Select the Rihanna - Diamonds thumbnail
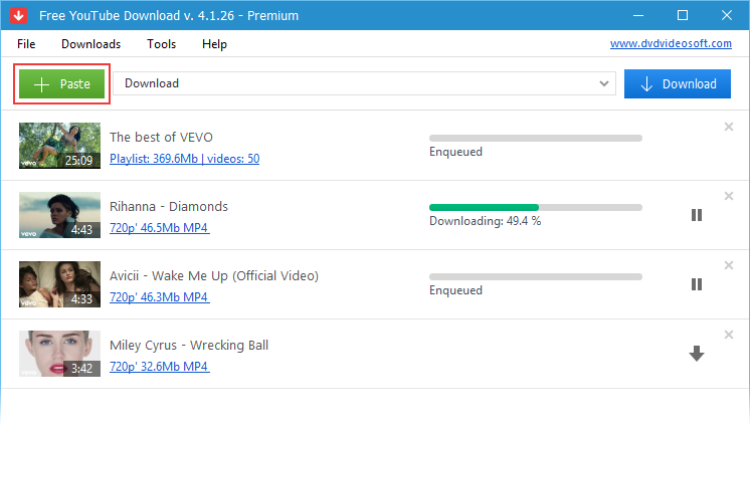The width and height of the screenshot is (750, 500). pyautogui.click(x=60, y=215)
